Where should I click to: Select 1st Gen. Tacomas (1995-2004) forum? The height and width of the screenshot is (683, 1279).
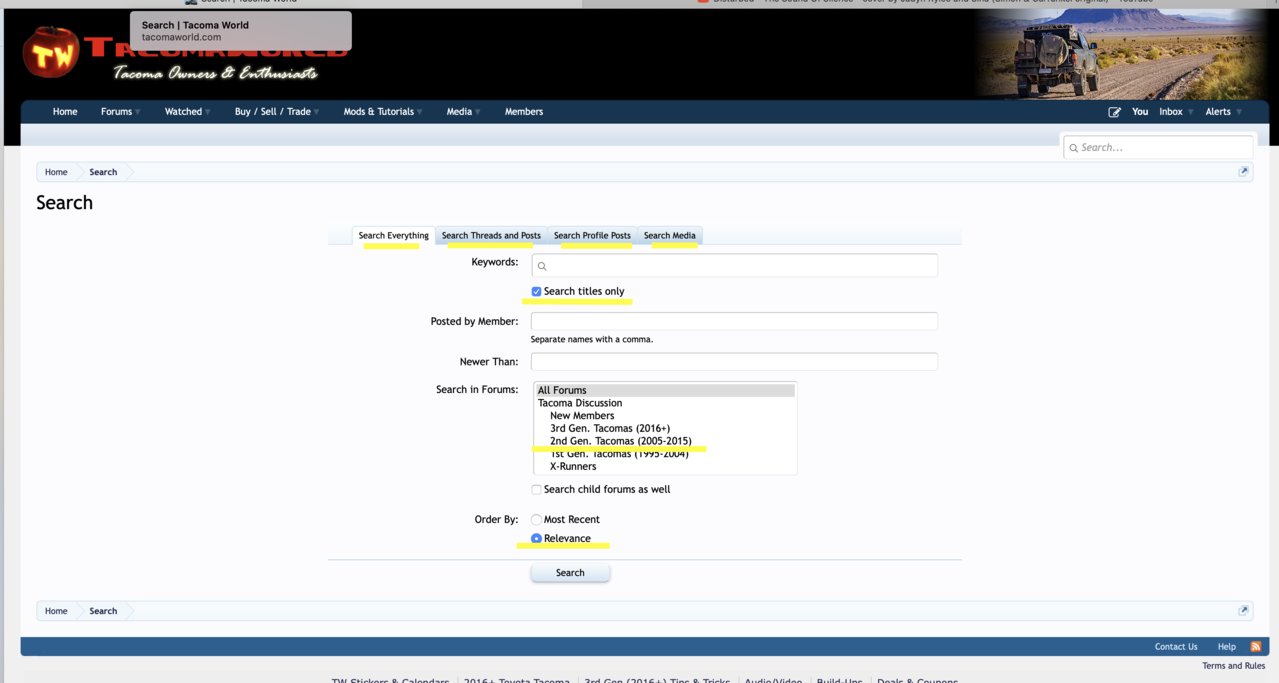pos(665,454)
